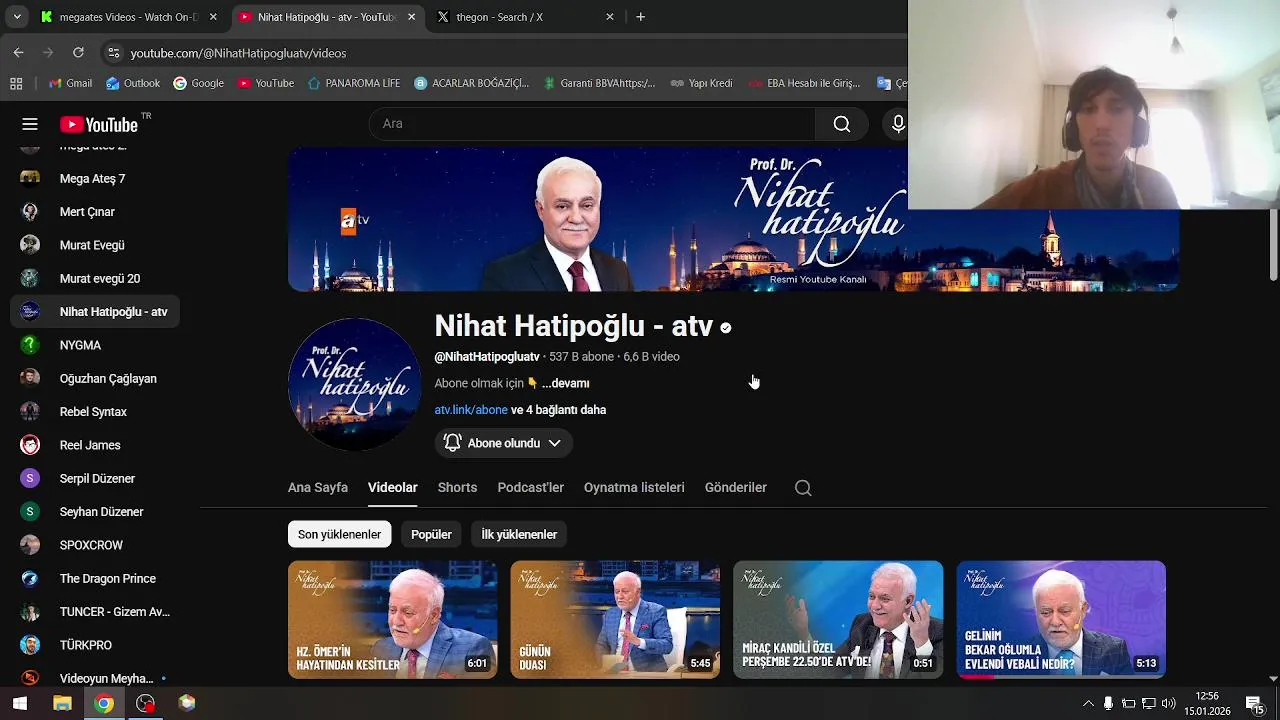
Task: Open the Nihat Hatipoğlu channel avatar
Action: click(x=355, y=385)
